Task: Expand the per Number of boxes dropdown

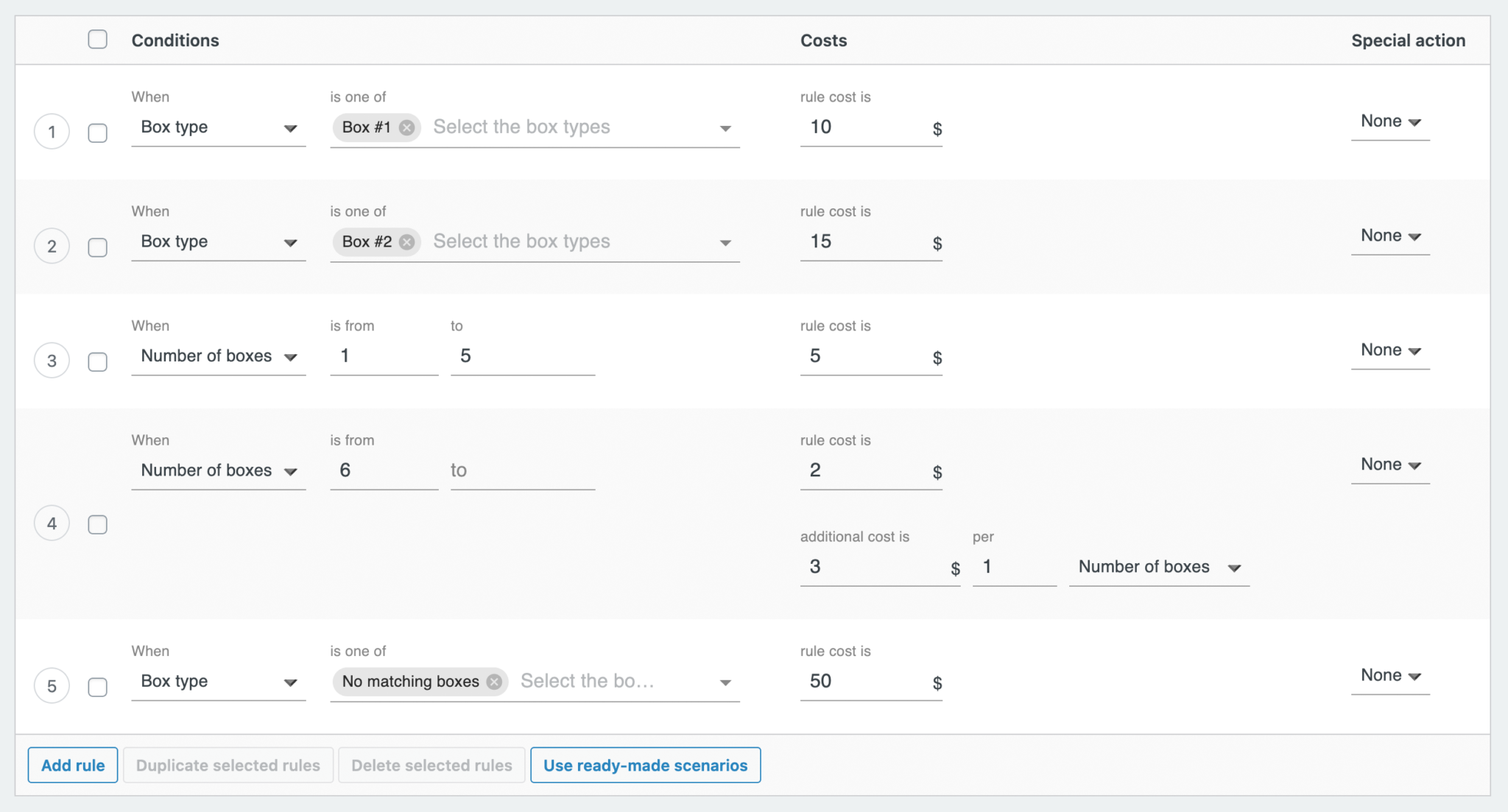Action: (1158, 567)
